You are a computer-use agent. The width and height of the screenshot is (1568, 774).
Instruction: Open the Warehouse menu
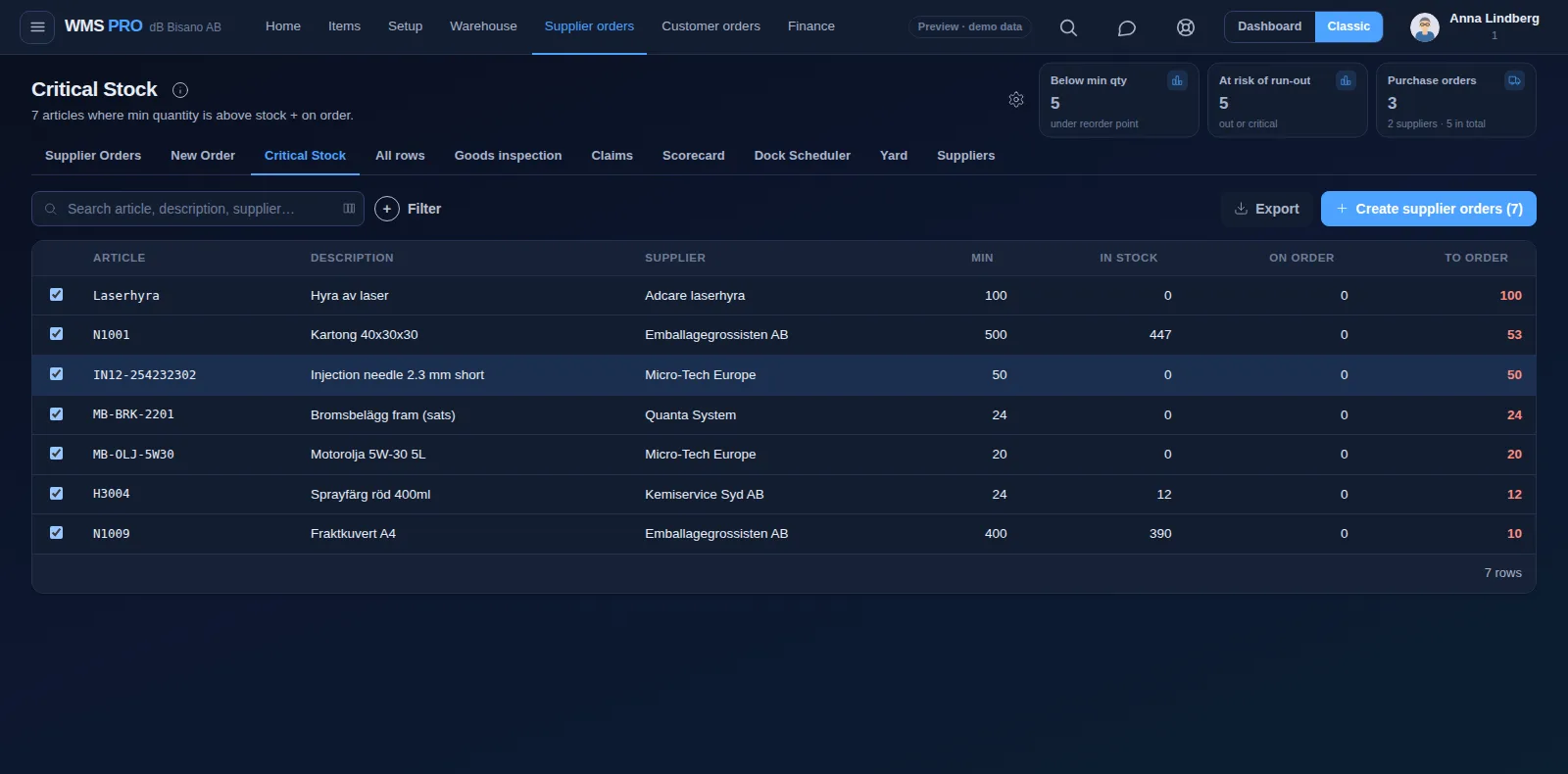tap(483, 26)
